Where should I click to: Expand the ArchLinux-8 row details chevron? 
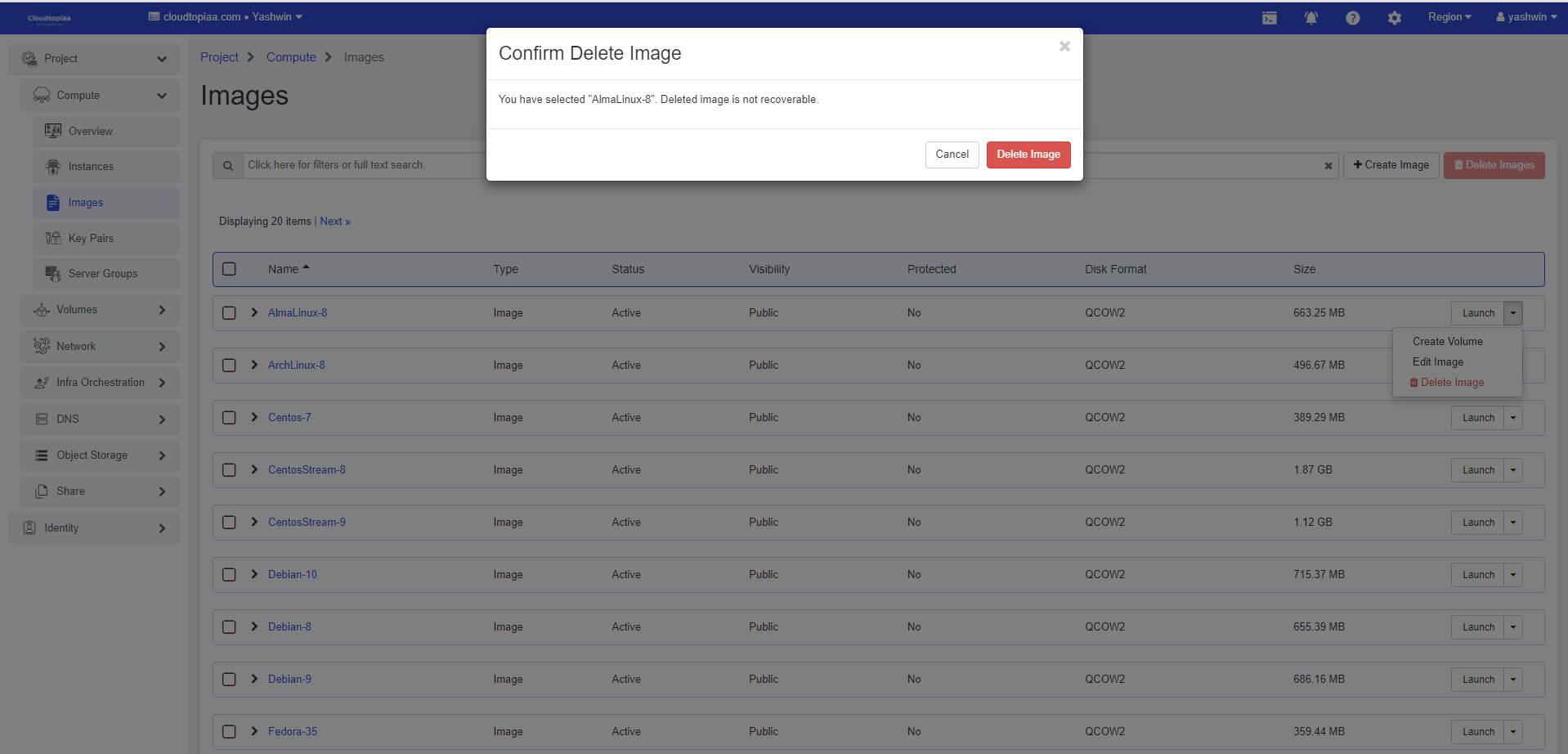tap(254, 365)
